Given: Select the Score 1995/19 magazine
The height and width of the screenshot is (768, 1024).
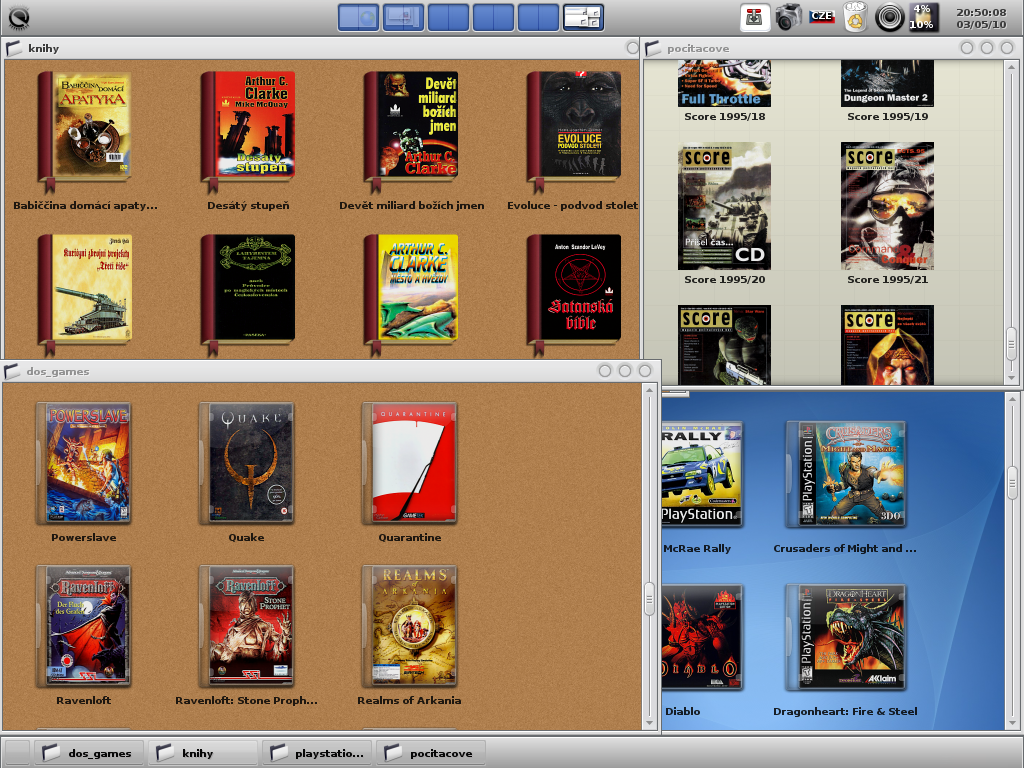Looking at the screenshot, I should tap(888, 84).
